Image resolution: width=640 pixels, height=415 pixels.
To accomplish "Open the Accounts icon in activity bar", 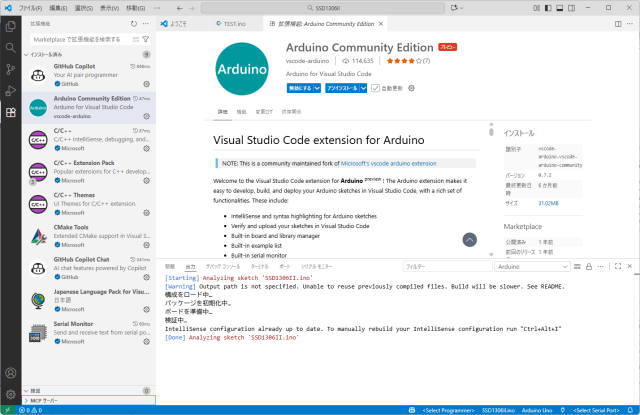I will (11, 371).
